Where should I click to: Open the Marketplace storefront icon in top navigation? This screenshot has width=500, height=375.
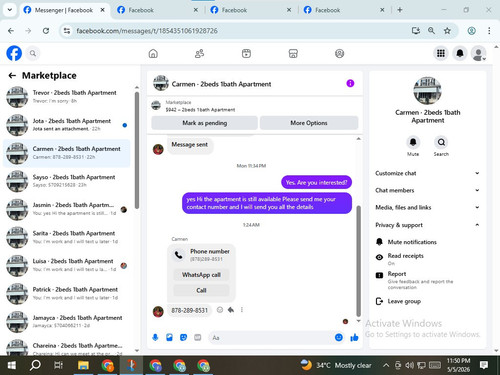tap(293, 53)
